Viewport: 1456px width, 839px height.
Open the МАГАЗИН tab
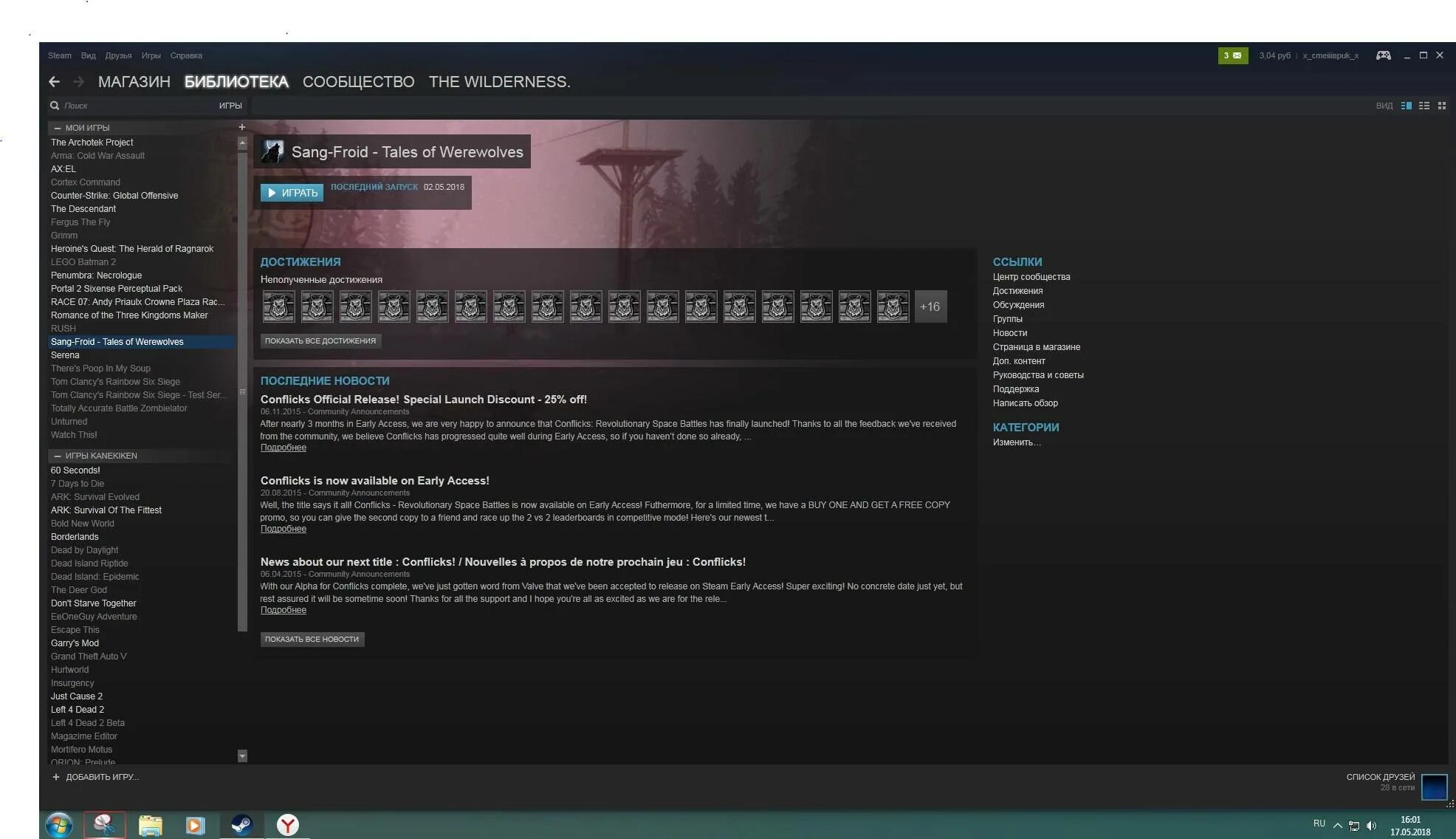pos(134,82)
